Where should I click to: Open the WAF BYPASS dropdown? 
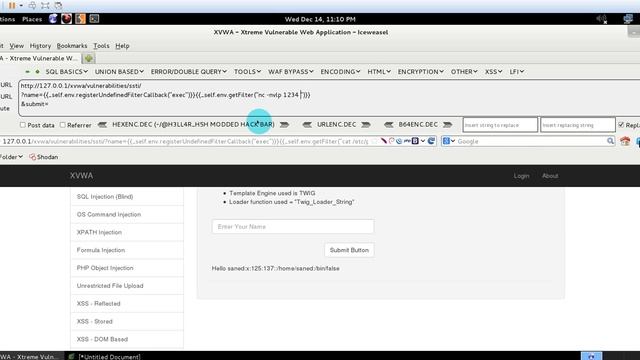(x=291, y=72)
